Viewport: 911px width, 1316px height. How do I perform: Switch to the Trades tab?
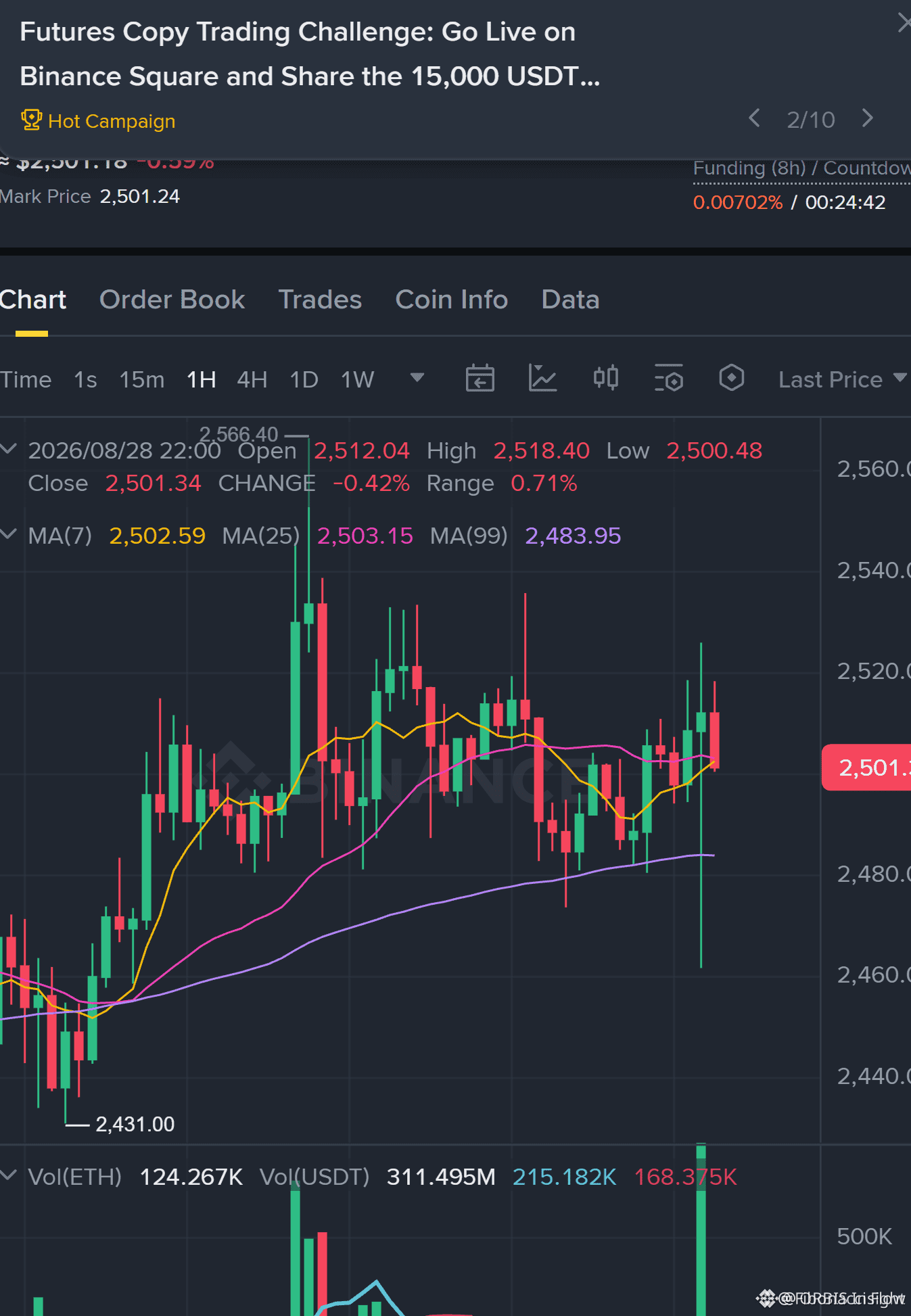(x=320, y=300)
